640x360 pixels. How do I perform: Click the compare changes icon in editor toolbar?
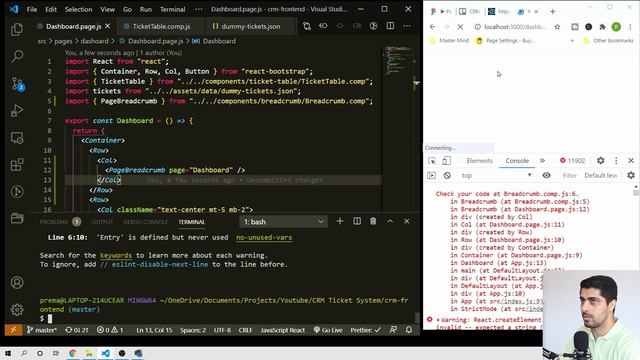pos(307,26)
